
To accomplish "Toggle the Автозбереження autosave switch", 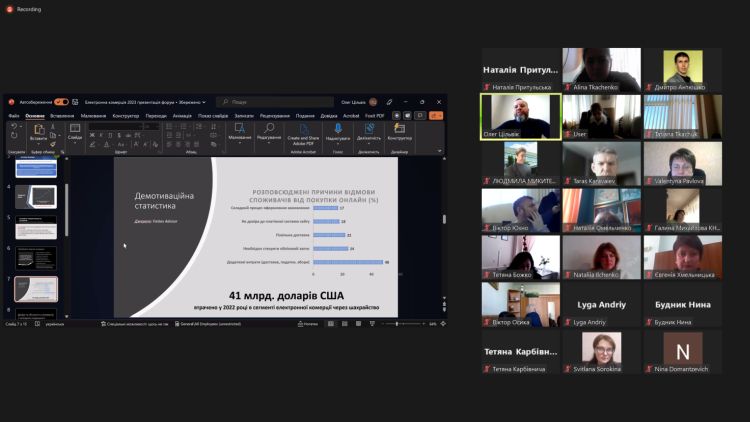I will [61, 102].
